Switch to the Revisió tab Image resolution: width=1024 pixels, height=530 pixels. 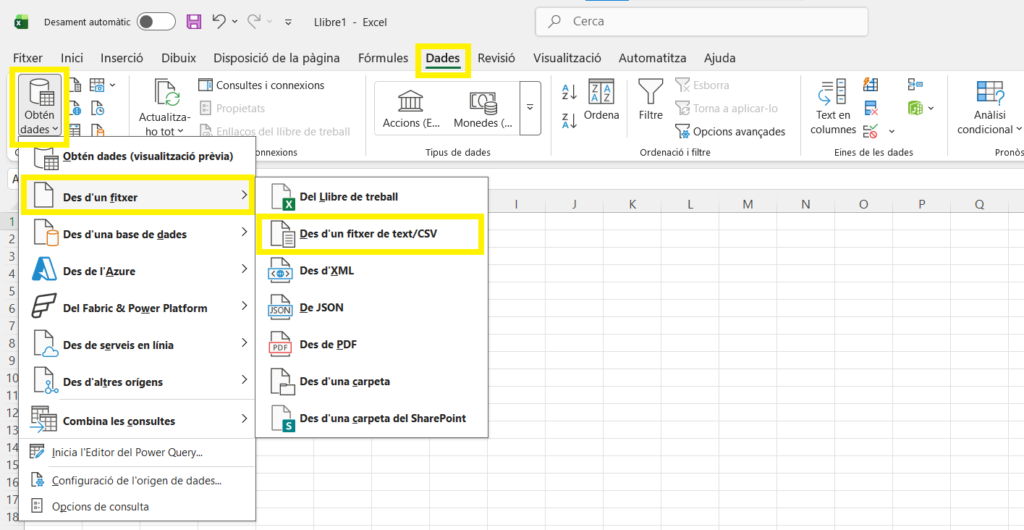pos(496,58)
